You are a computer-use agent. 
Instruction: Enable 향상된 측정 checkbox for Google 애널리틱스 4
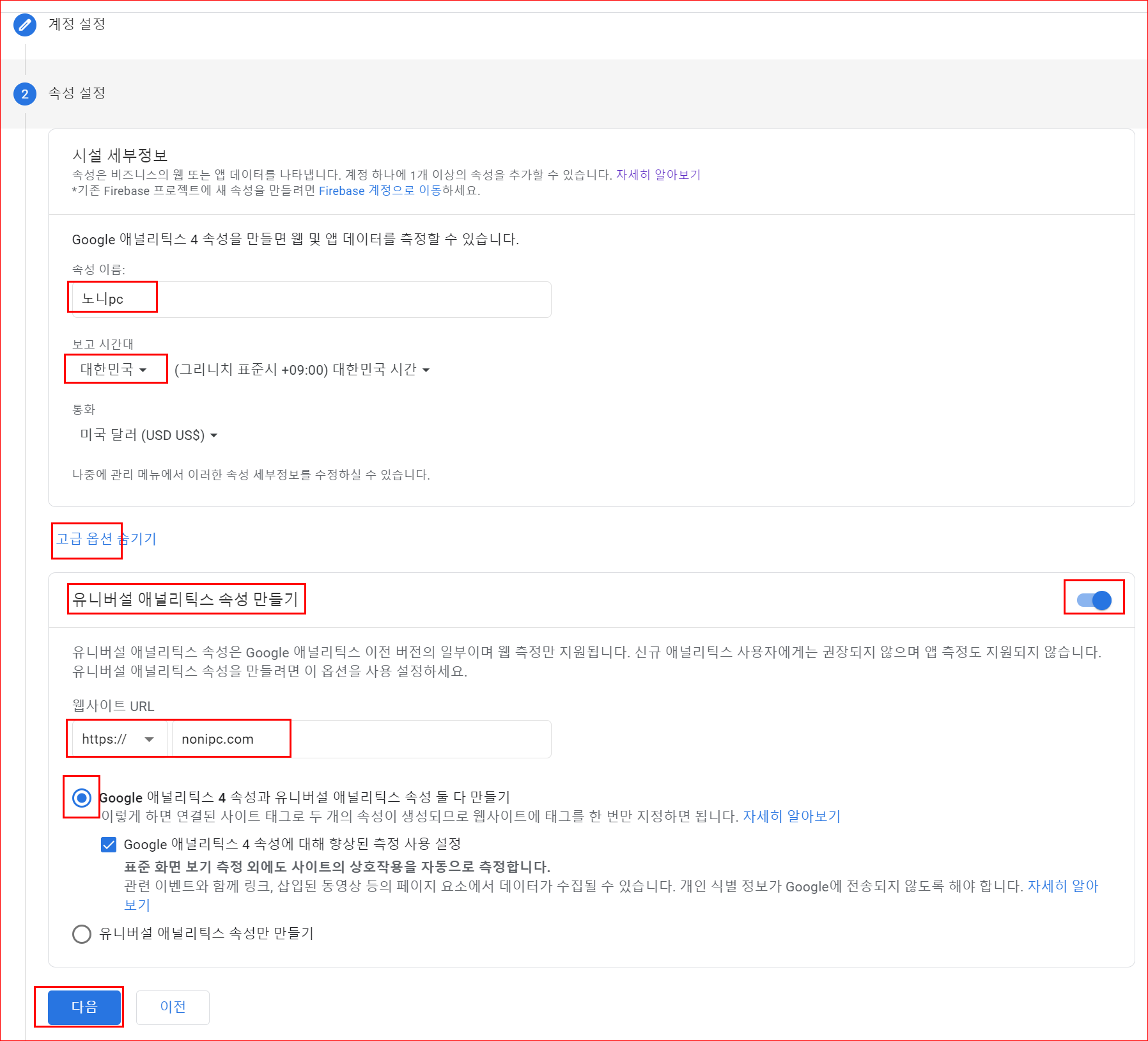click(x=109, y=844)
